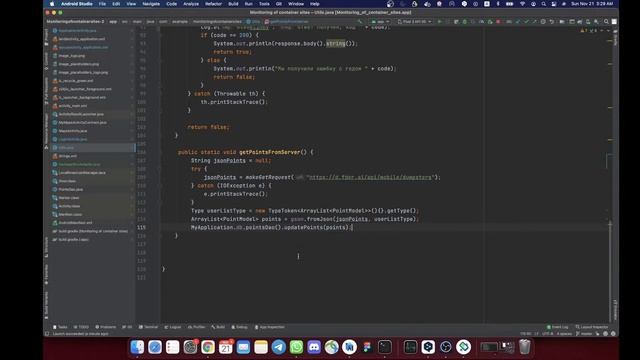Open Finder from the Dock

click(x=137, y=347)
